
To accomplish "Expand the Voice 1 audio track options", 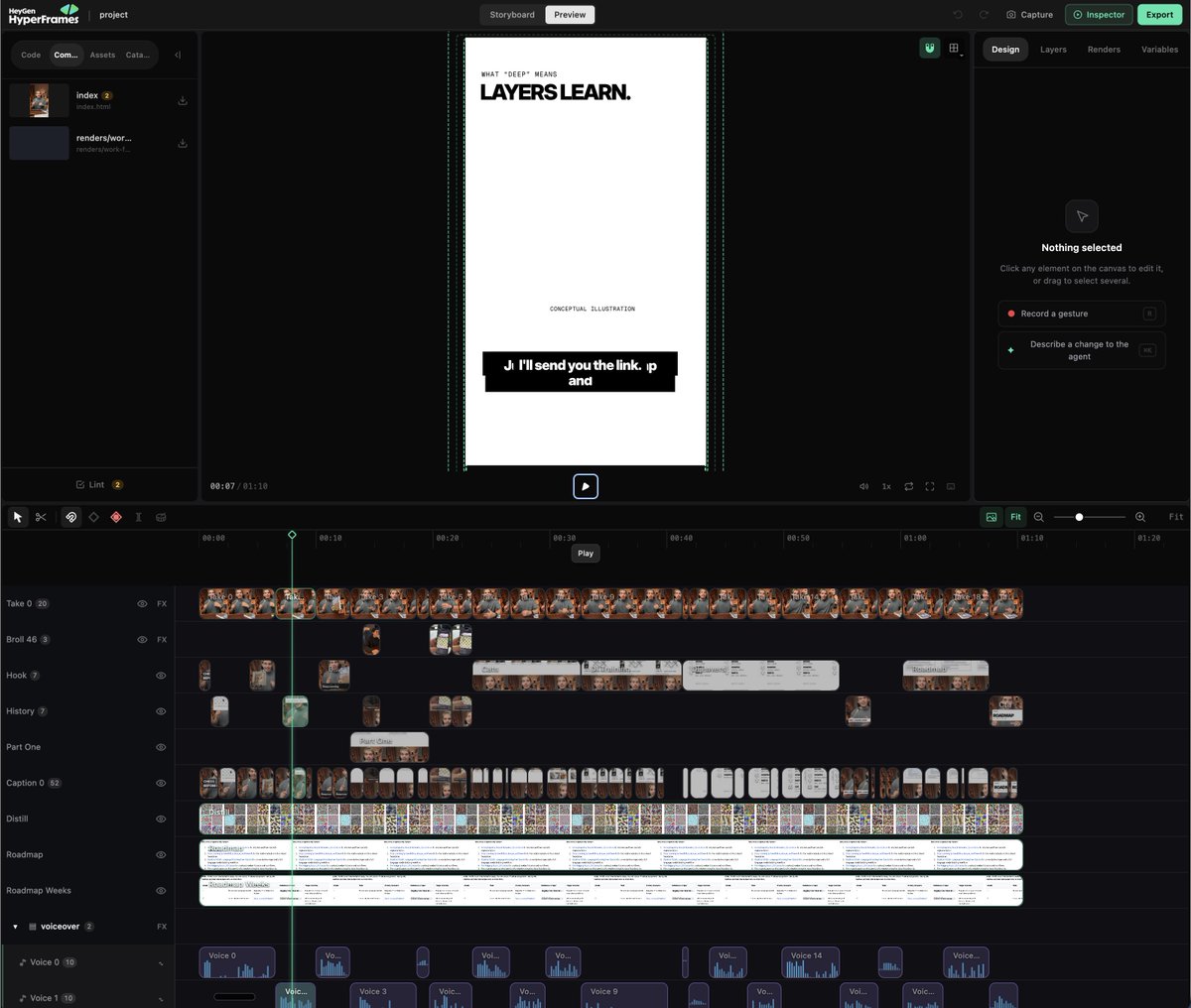I will tap(161, 998).
